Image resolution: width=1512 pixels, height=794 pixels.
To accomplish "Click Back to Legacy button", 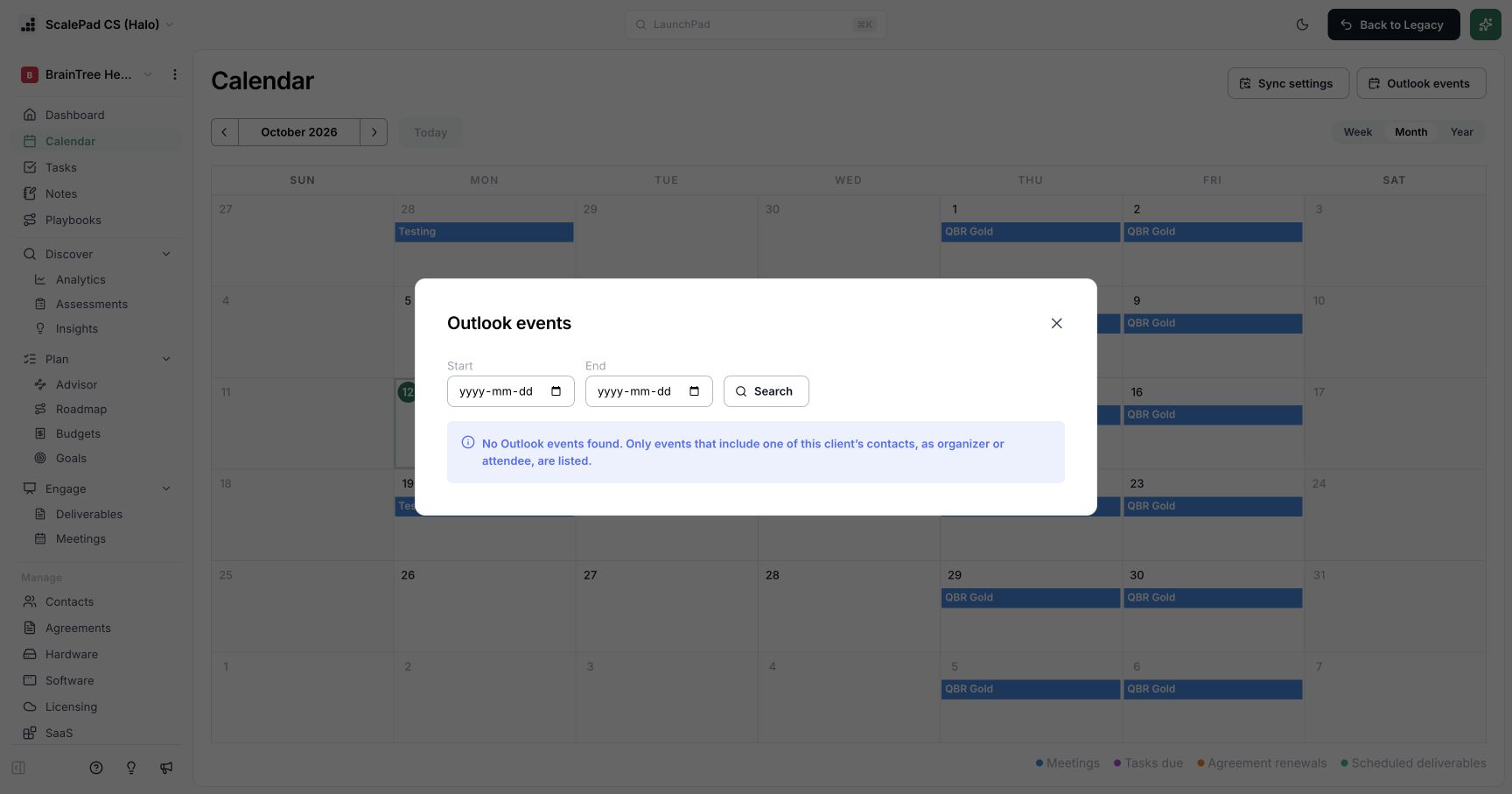I will (x=1393, y=25).
